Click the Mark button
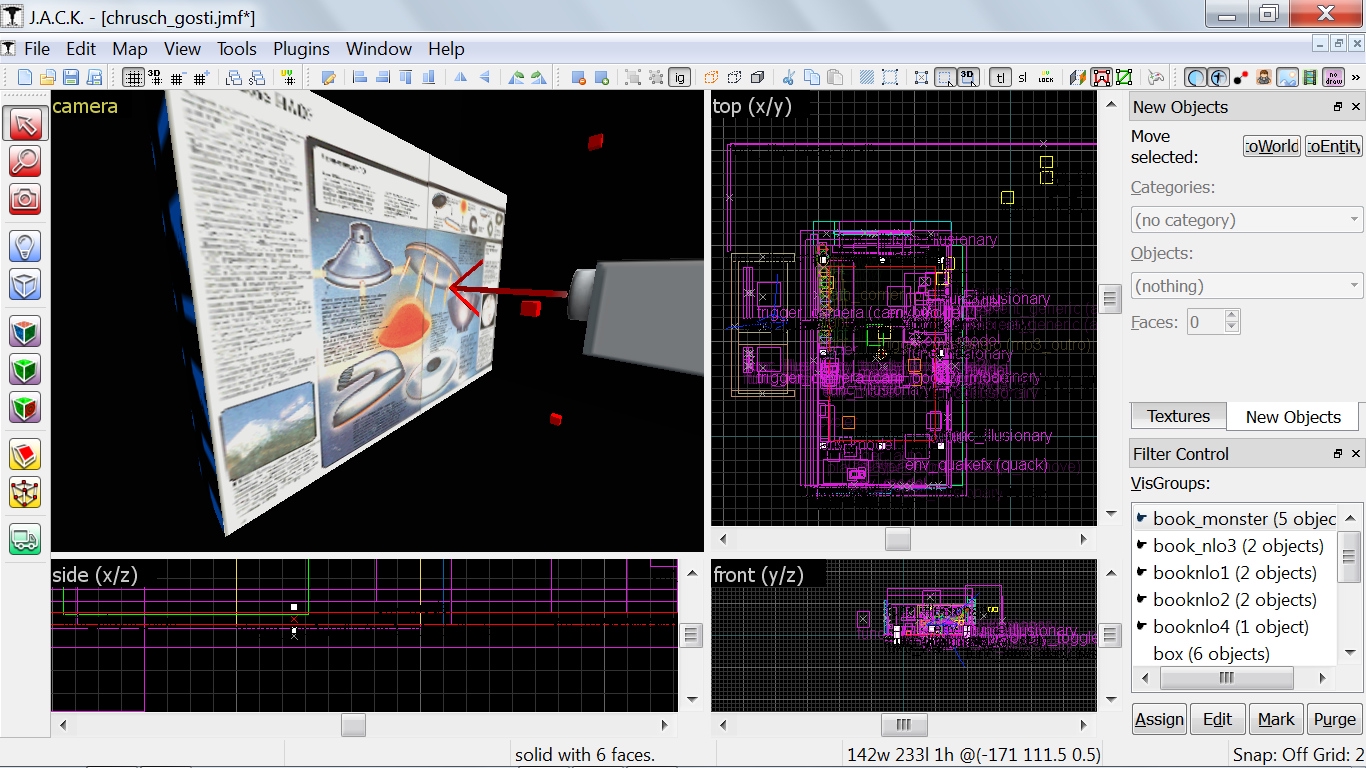 pyautogui.click(x=1276, y=719)
